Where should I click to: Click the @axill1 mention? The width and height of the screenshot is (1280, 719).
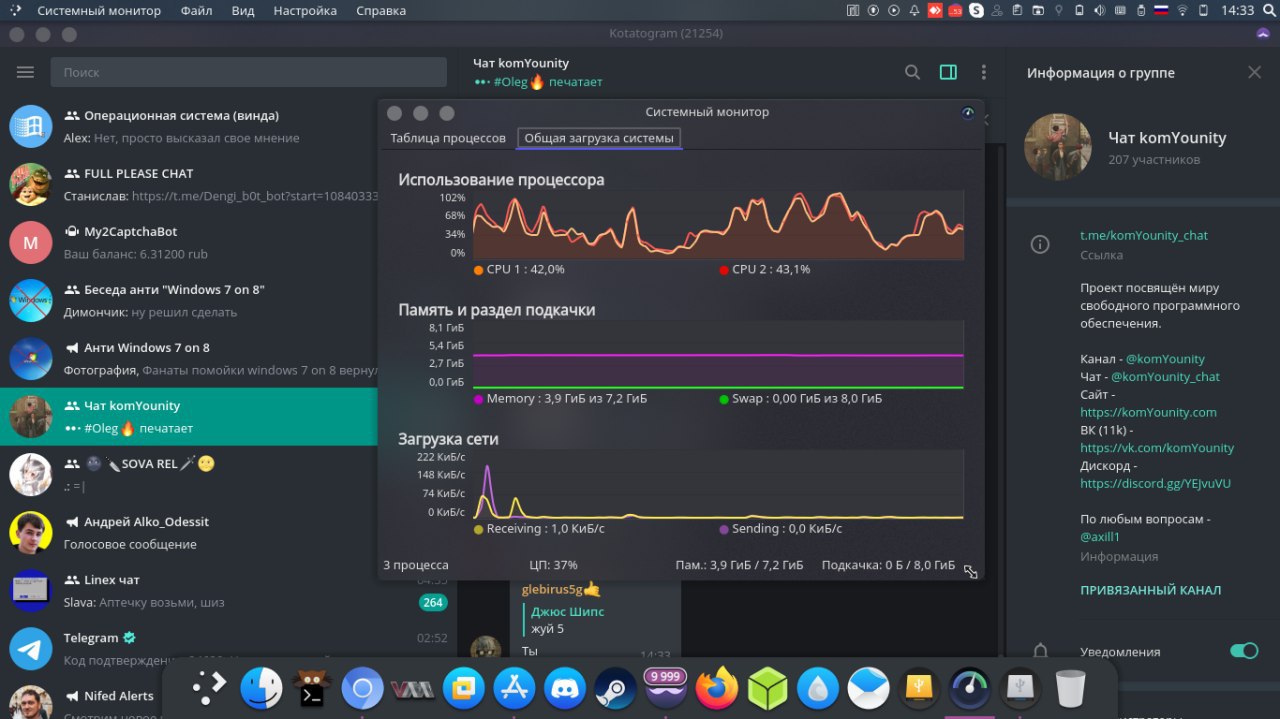[1101, 537]
